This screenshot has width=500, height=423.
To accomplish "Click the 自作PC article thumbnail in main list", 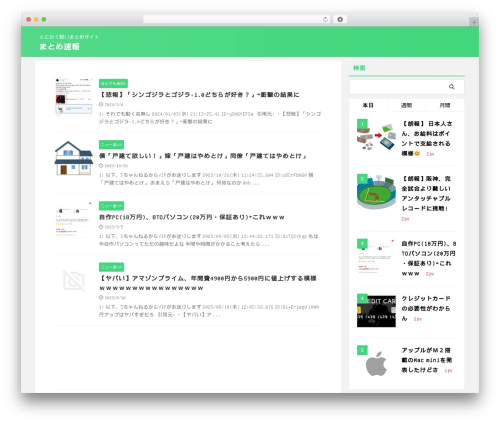I will click(x=74, y=219).
